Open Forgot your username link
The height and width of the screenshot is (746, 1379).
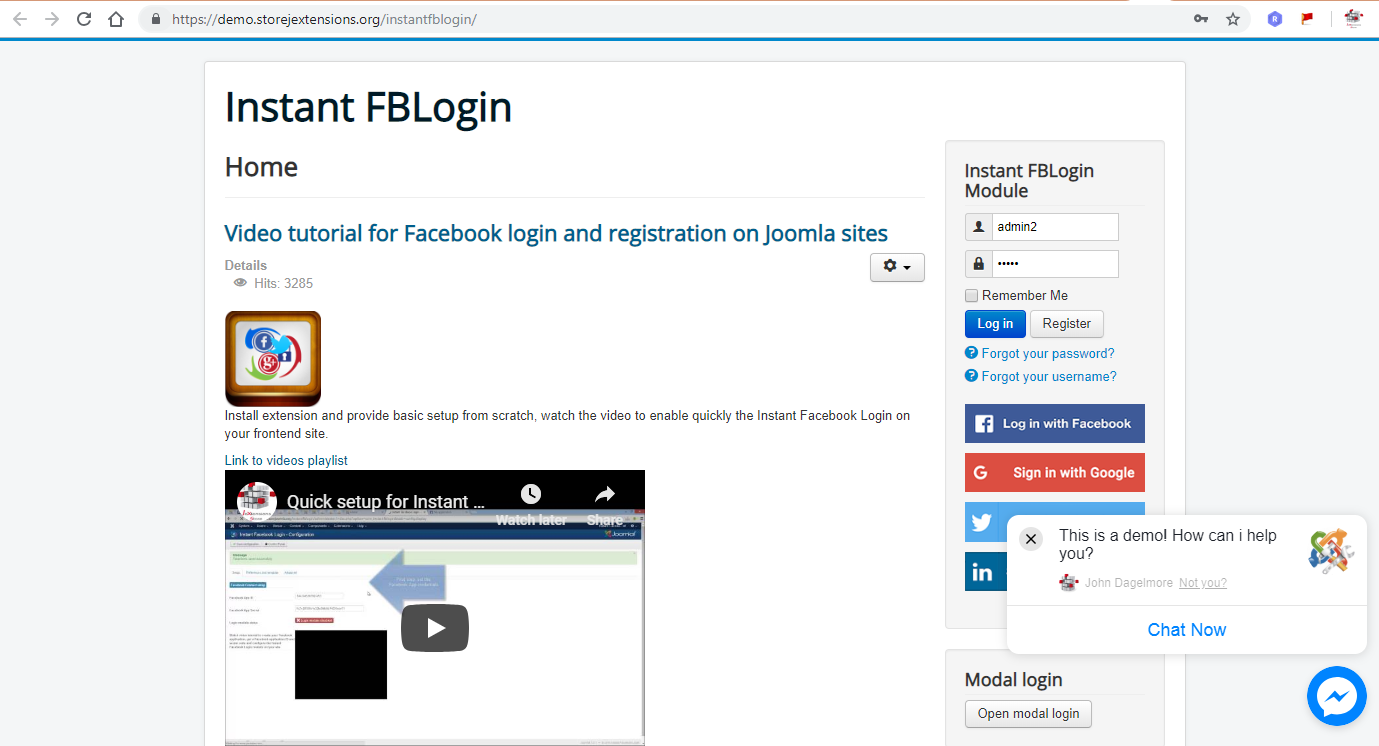(x=1049, y=376)
